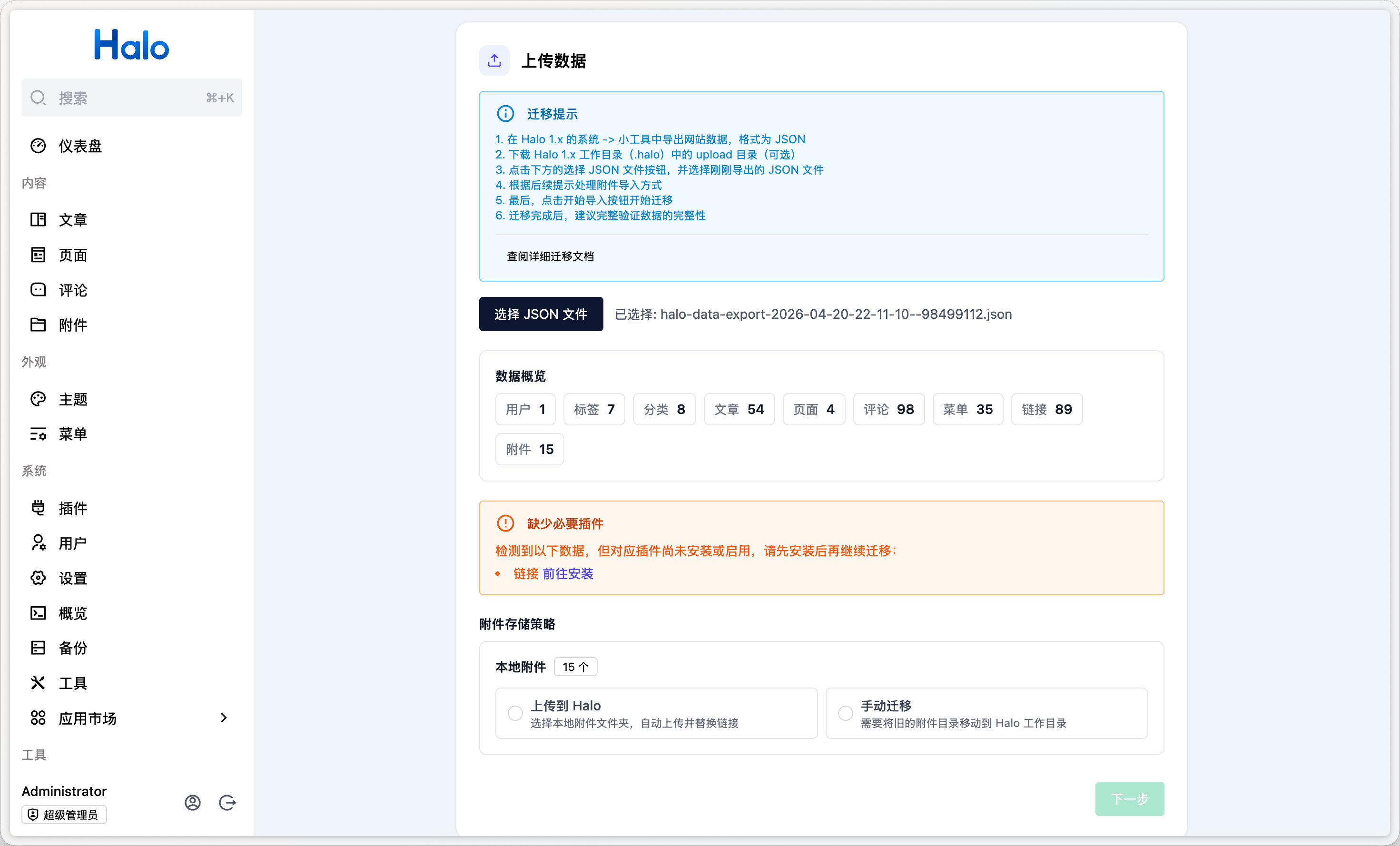This screenshot has width=1400, height=846.
Task: Click the comments bubble icon
Action: pyautogui.click(x=38, y=290)
